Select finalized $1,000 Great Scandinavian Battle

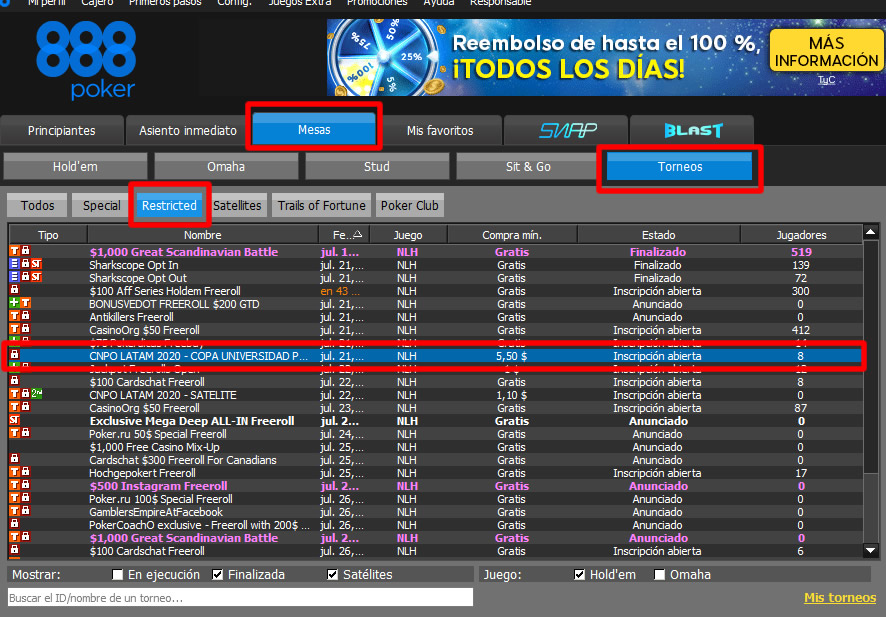click(x=435, y=252)
